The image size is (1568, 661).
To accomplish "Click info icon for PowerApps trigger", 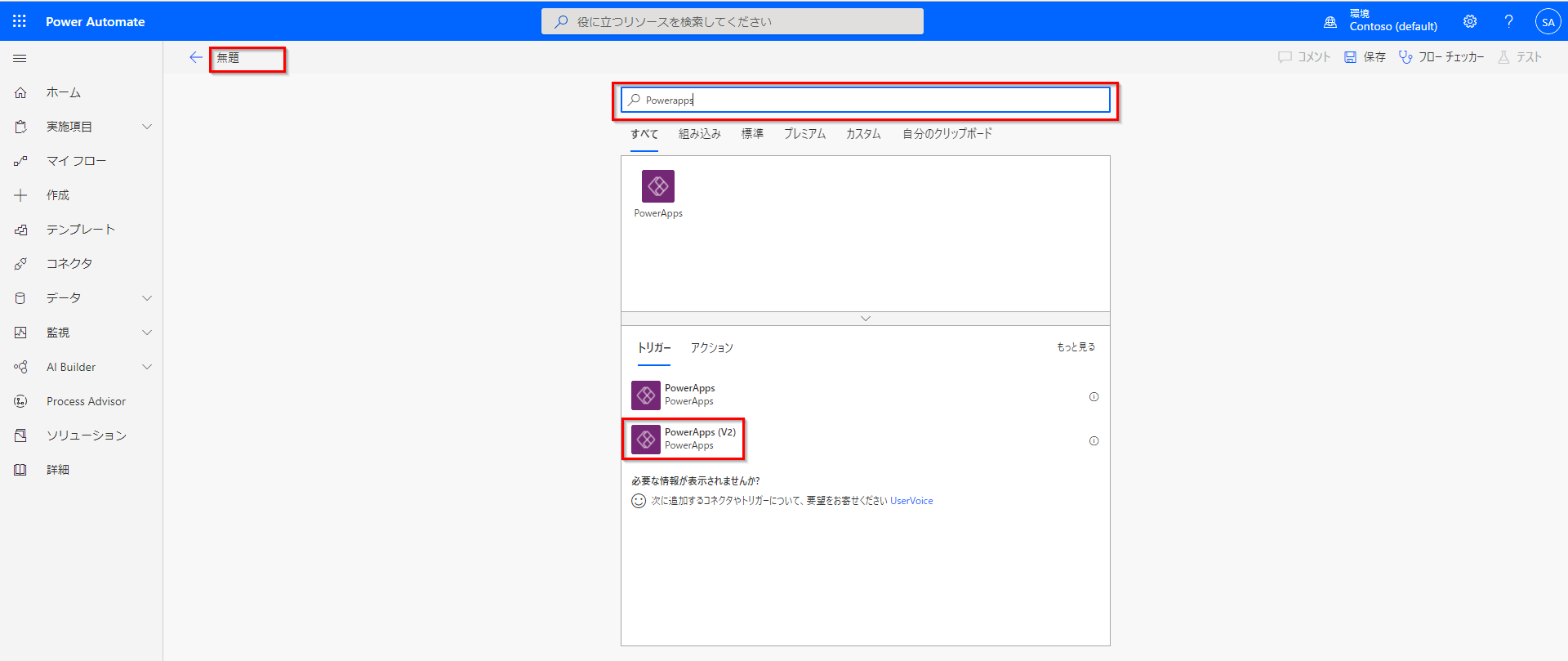I will point(1094,397).
